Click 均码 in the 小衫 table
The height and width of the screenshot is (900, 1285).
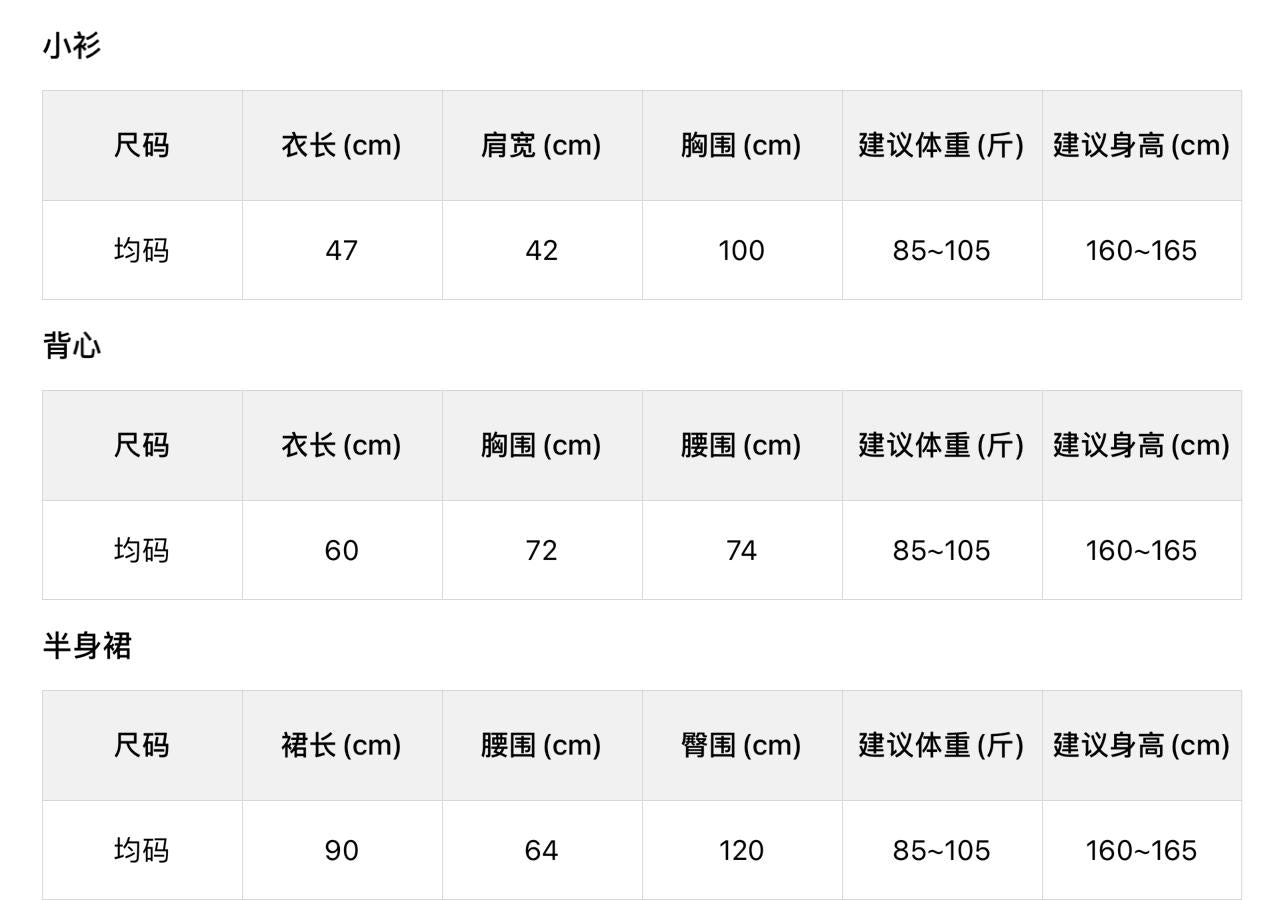(141, 250)
